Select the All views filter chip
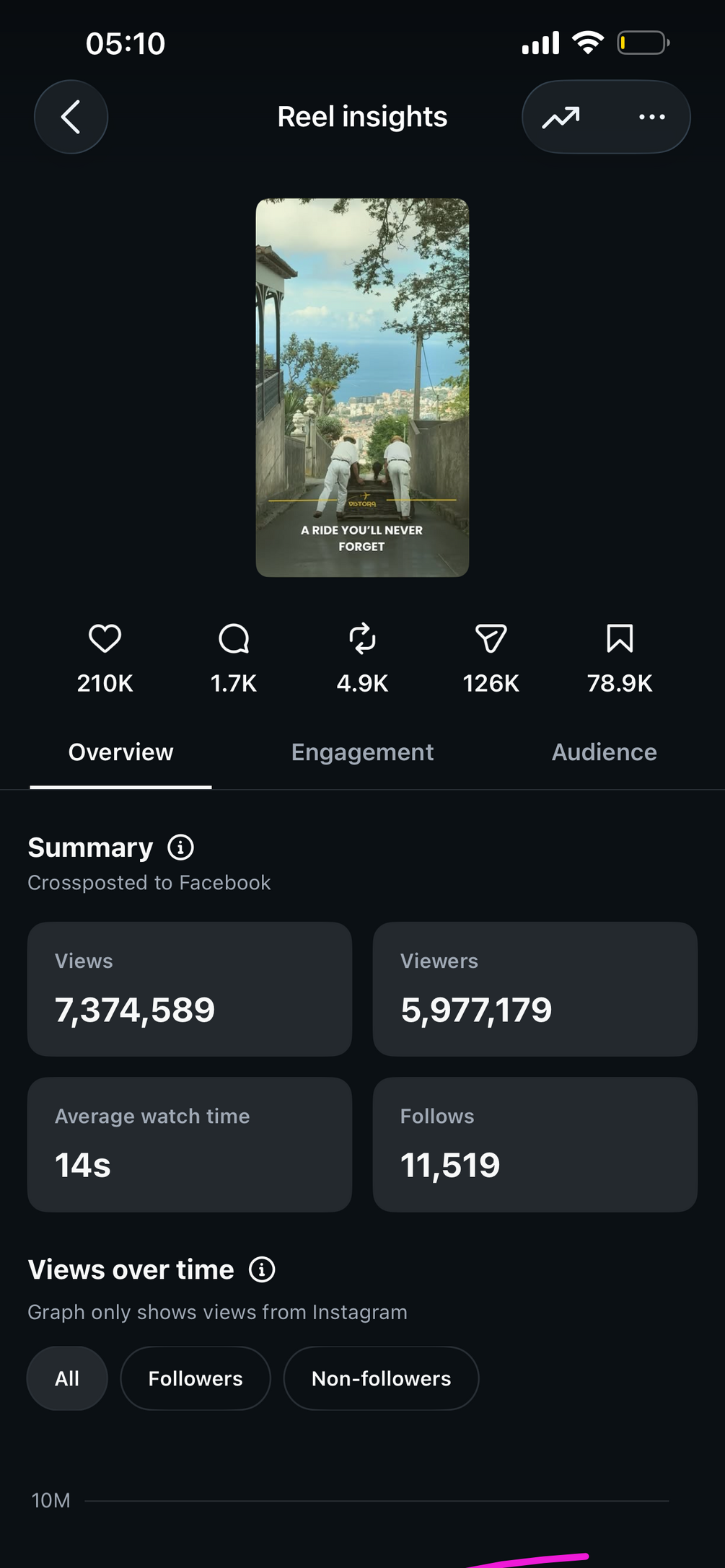725x1568 pixels. (67, 1378)
